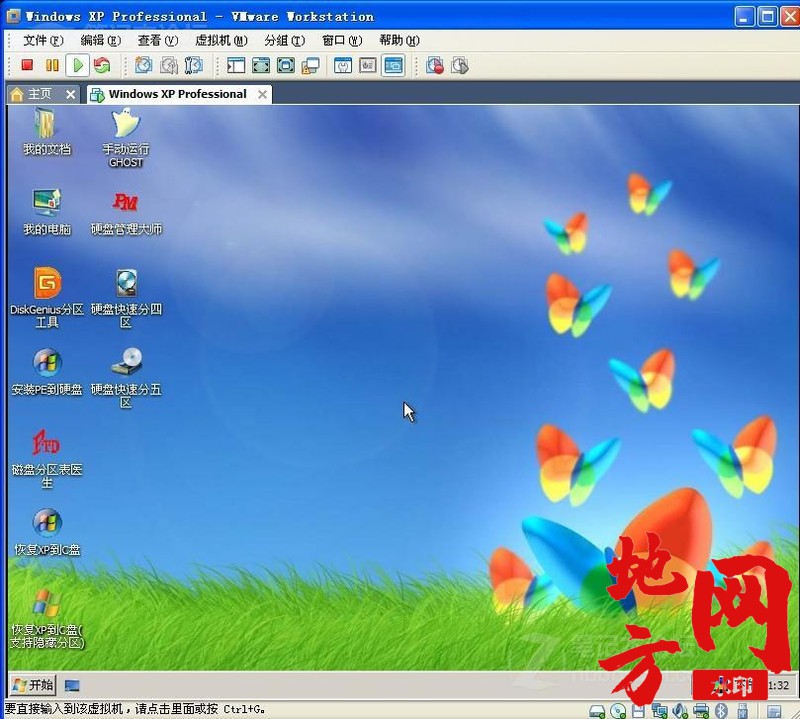Open the 虚拟机(M) menu
The image size is (800, 719).
click(221, 40)
